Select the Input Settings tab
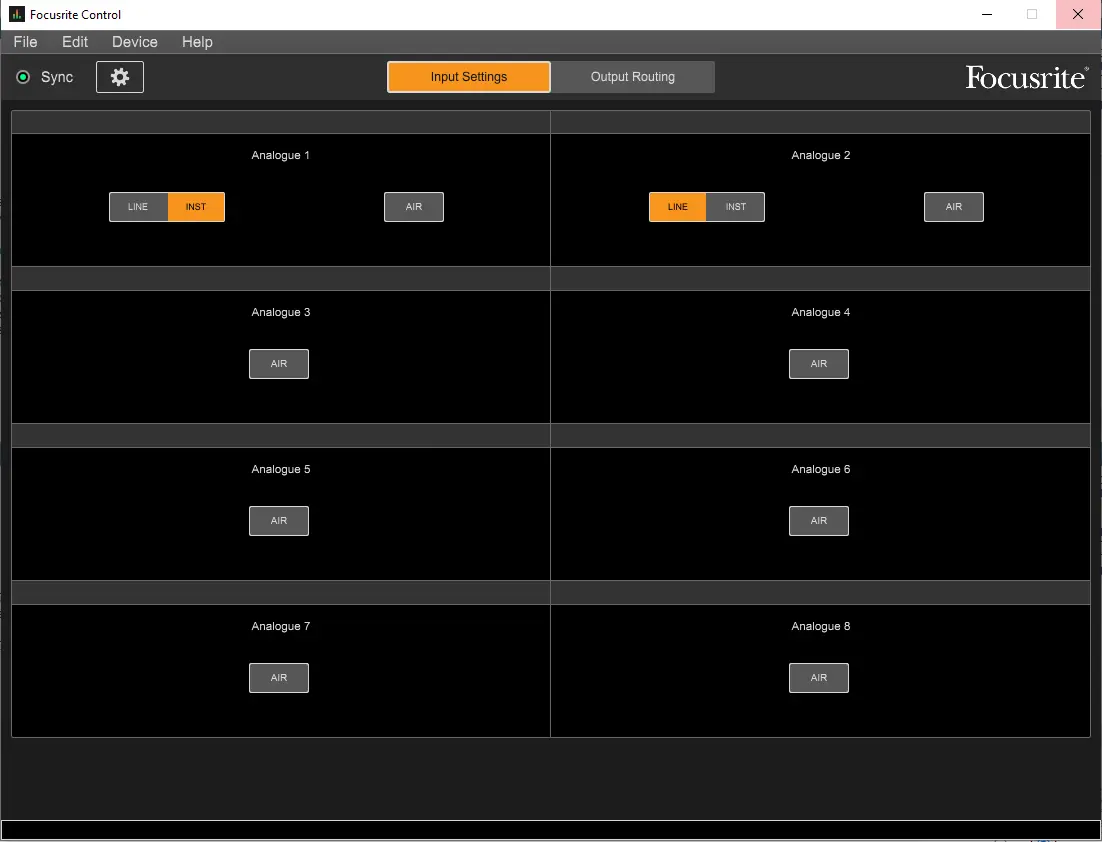Image resolution: width=1102 pixels, height=842 pixels. tap(469, 77)
